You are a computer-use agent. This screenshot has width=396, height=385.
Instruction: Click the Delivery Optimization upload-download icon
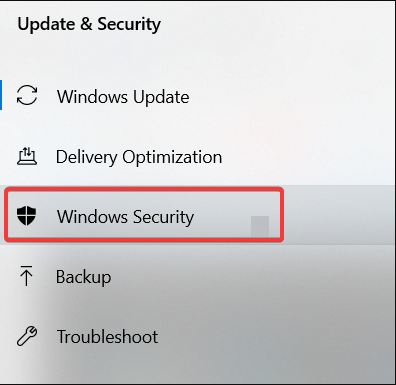point(27,156)
